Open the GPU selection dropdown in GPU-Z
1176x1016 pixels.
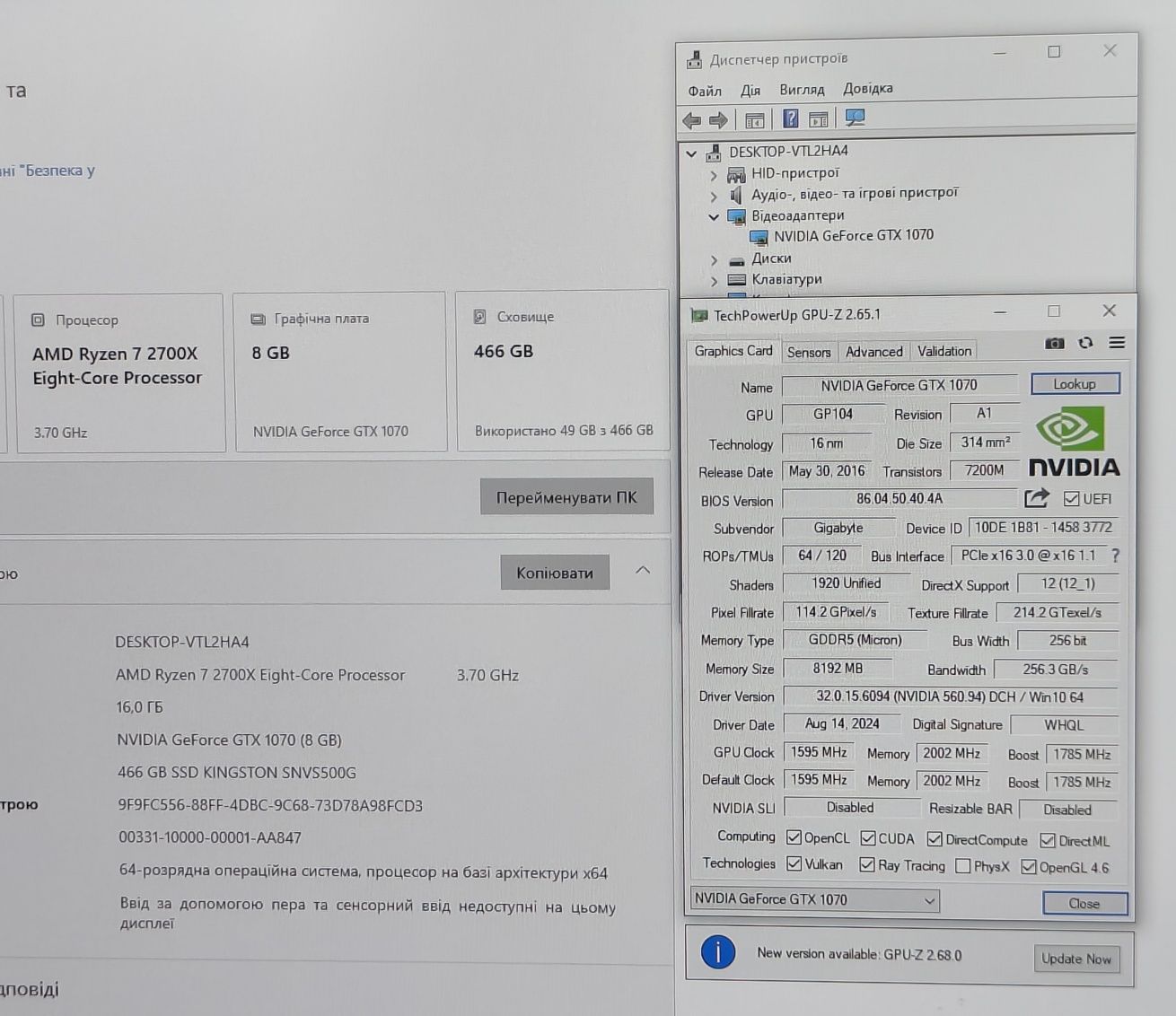(x=814, y=899)
